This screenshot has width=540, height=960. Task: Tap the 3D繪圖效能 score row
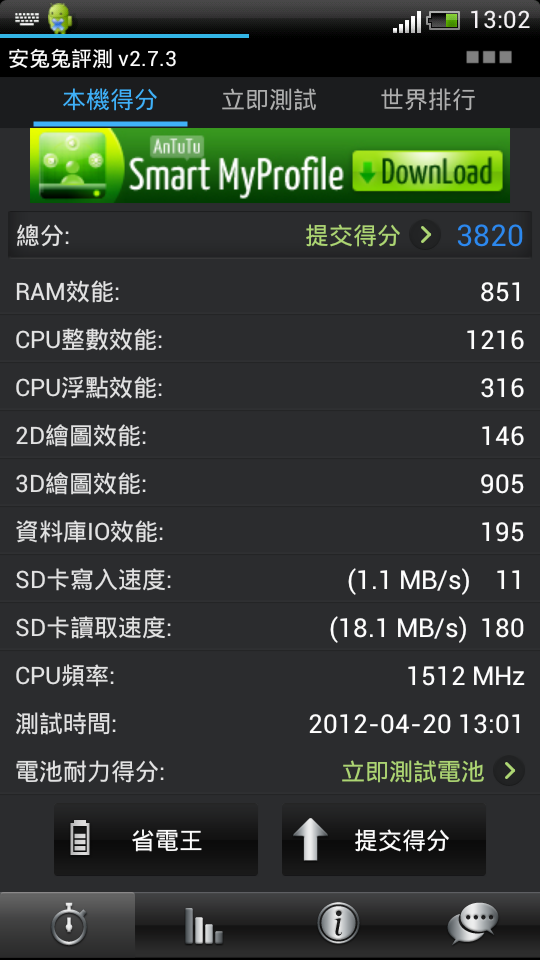pos(270,484)
